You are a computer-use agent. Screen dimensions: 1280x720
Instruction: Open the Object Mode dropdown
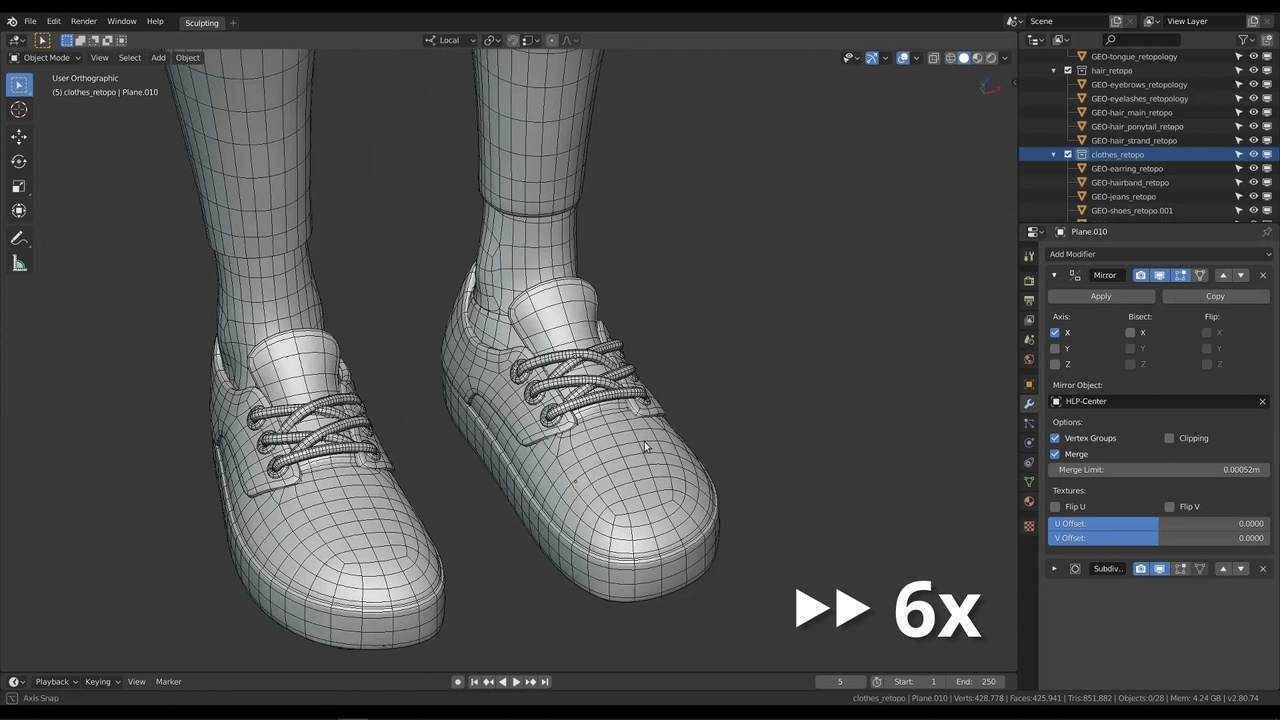(46, 58)
